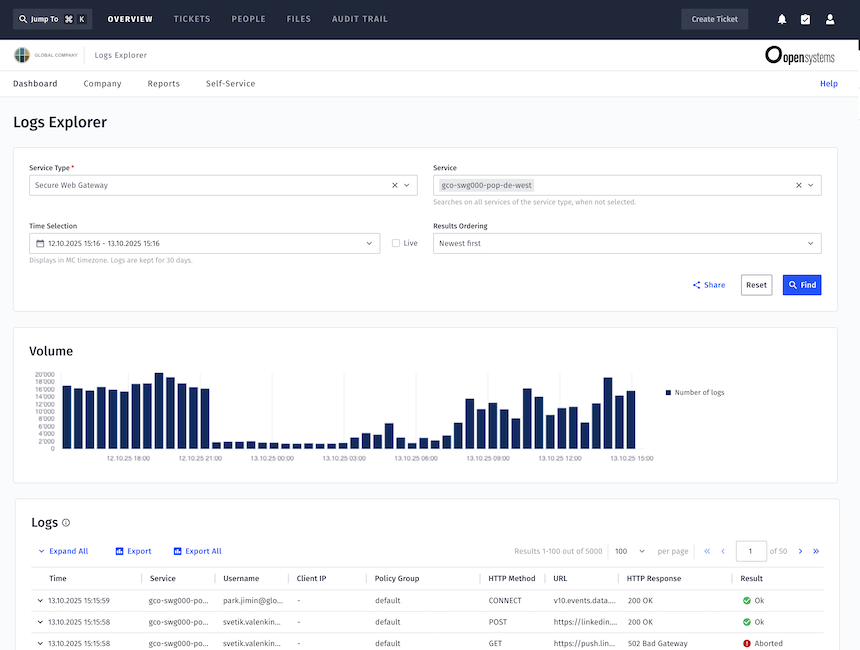The image size is (860, 650).
Task: Open the Results Ordering dropdown
Action: [626, 243]
